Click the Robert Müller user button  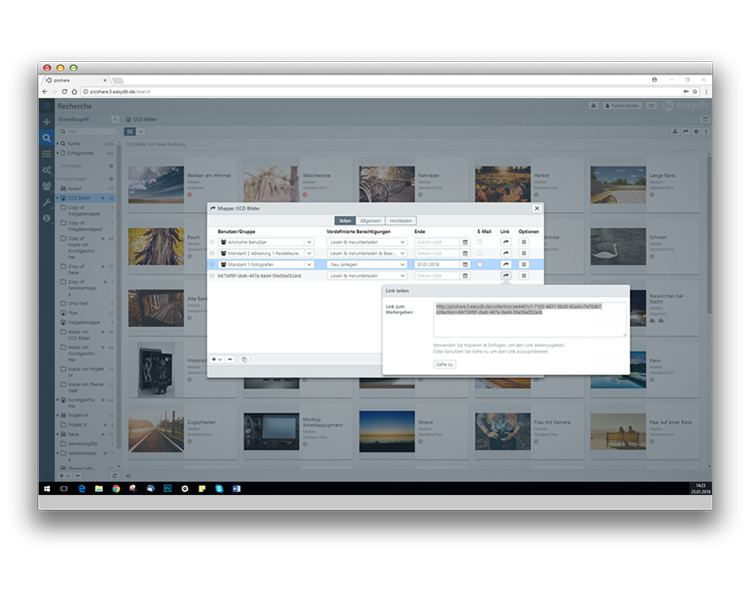tap(622, 106)
